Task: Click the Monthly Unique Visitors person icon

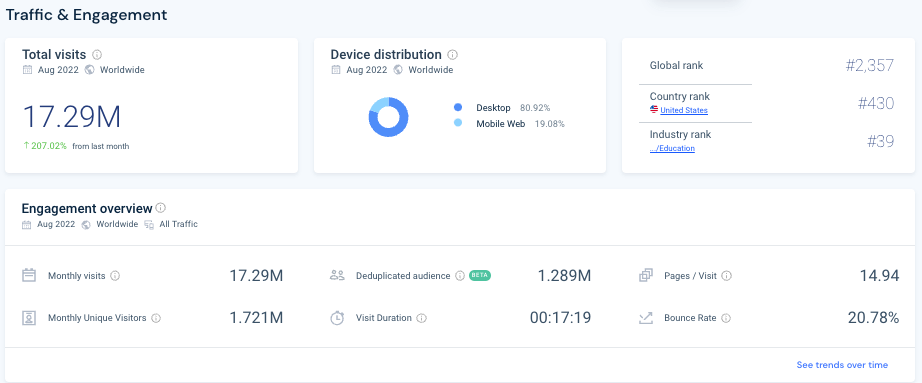Action: 29,318
